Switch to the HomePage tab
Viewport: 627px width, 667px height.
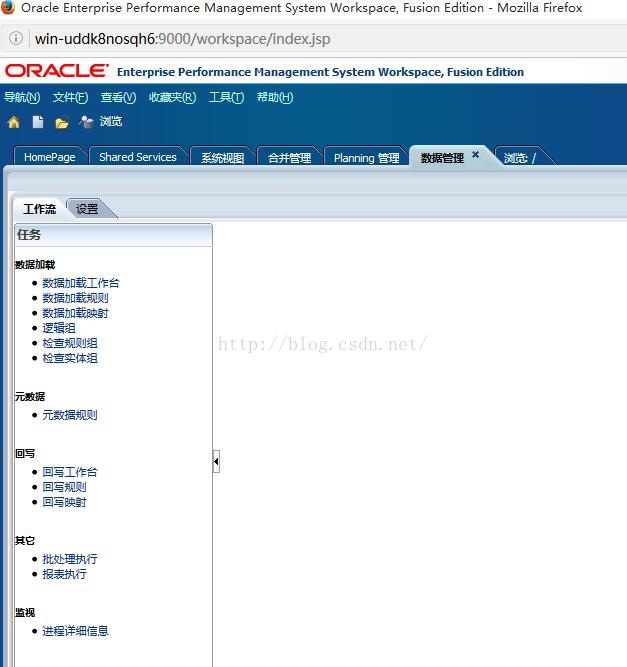pyautogui.click(x=50, y=157)
